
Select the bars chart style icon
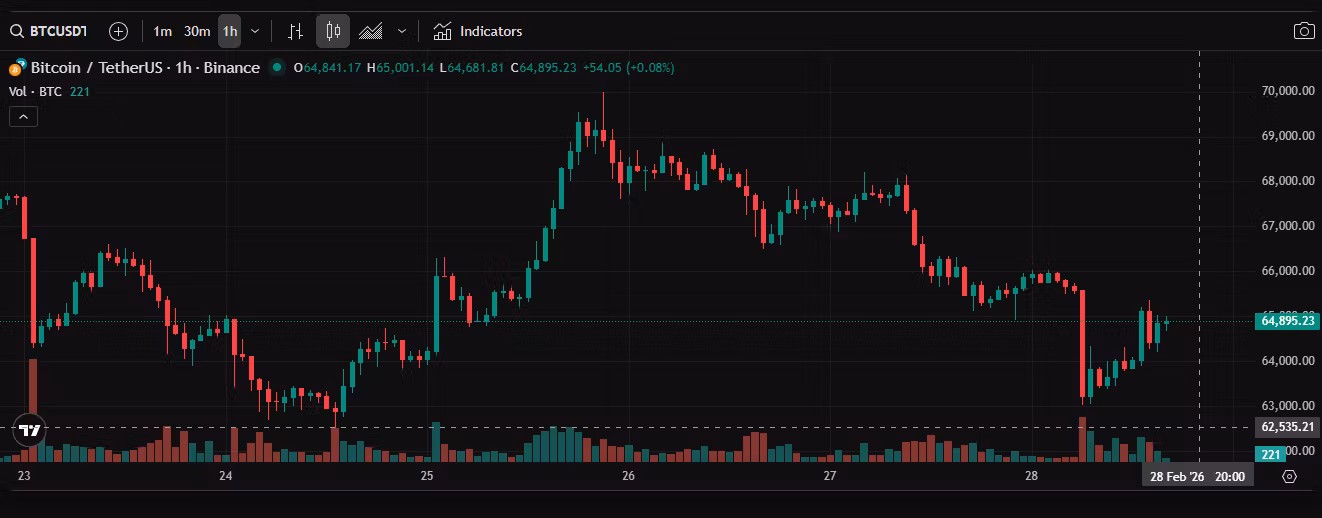(295, 31)
